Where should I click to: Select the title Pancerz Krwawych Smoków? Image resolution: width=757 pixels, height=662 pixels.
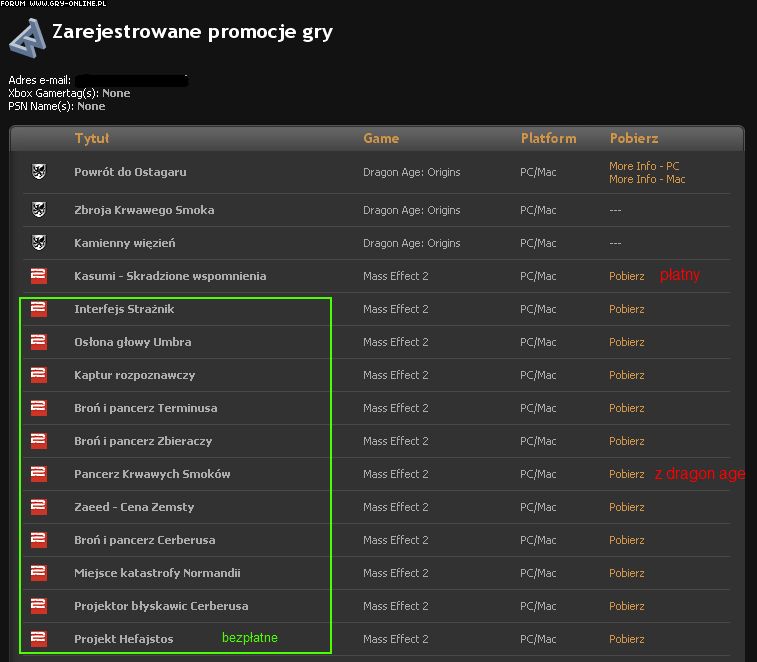coord(152,474)
